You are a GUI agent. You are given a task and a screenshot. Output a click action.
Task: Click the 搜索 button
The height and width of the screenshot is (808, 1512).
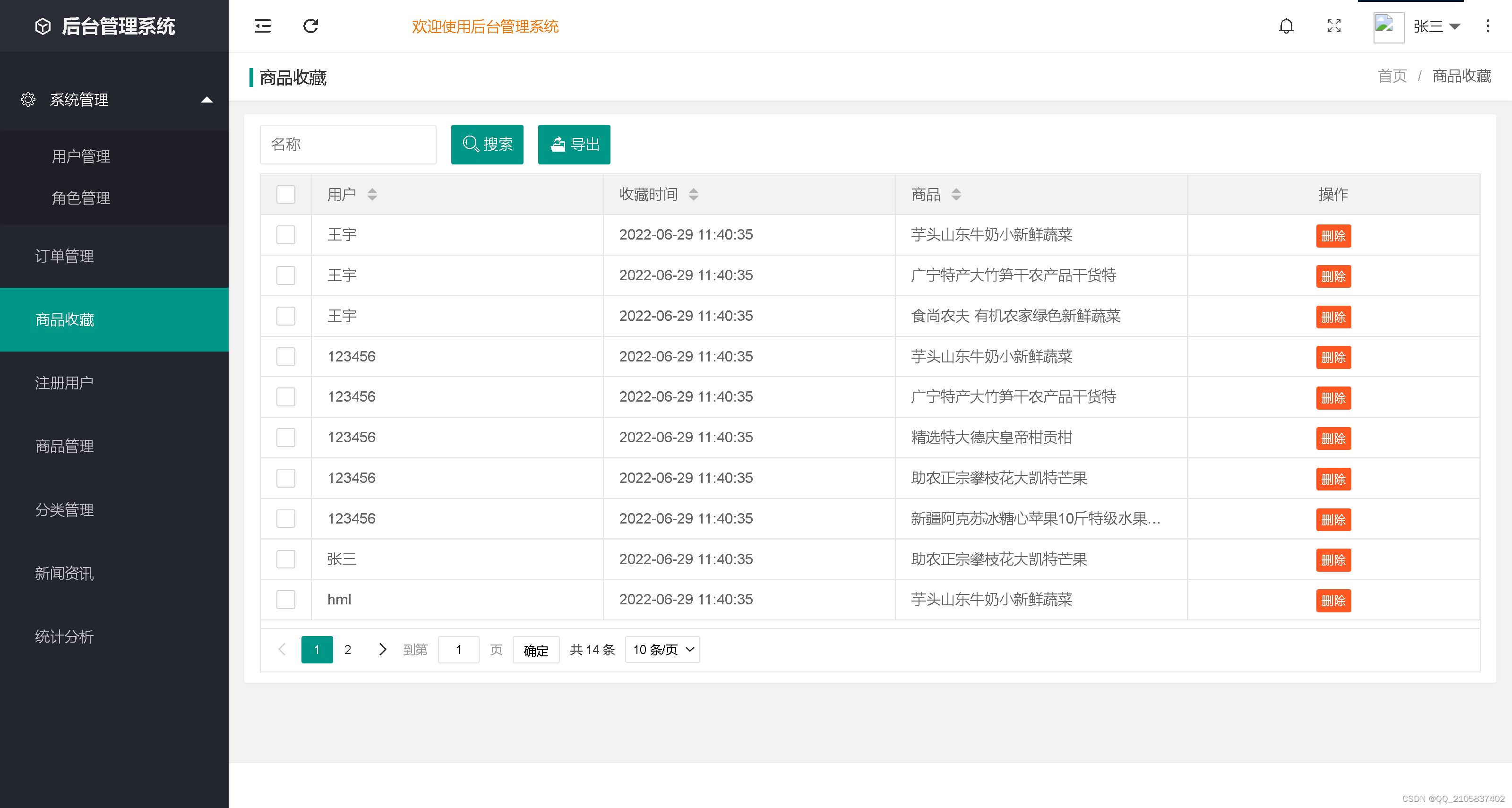[487, 144]
